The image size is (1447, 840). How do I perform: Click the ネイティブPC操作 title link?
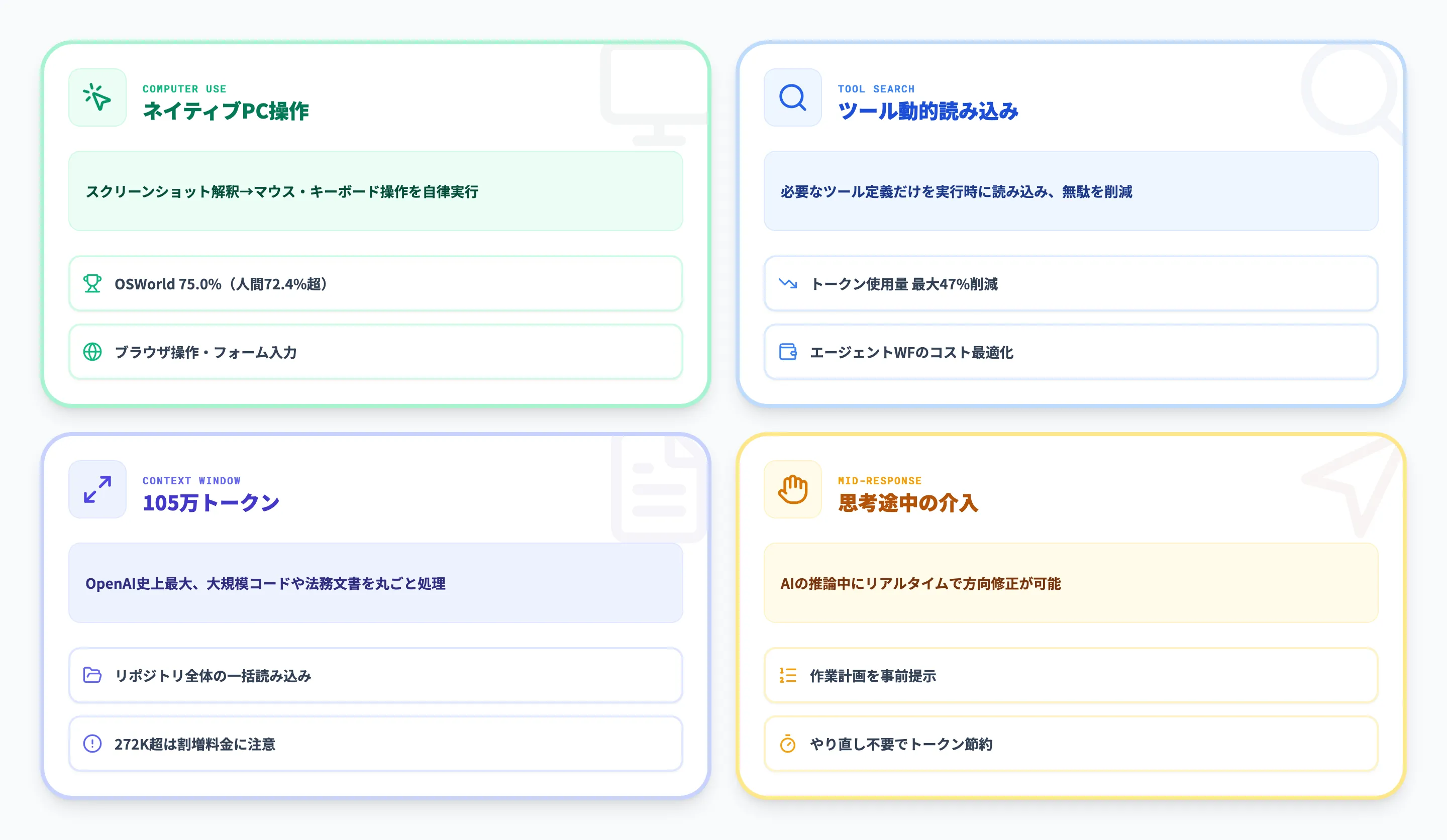pyautogui.click(x=226, y=113)
